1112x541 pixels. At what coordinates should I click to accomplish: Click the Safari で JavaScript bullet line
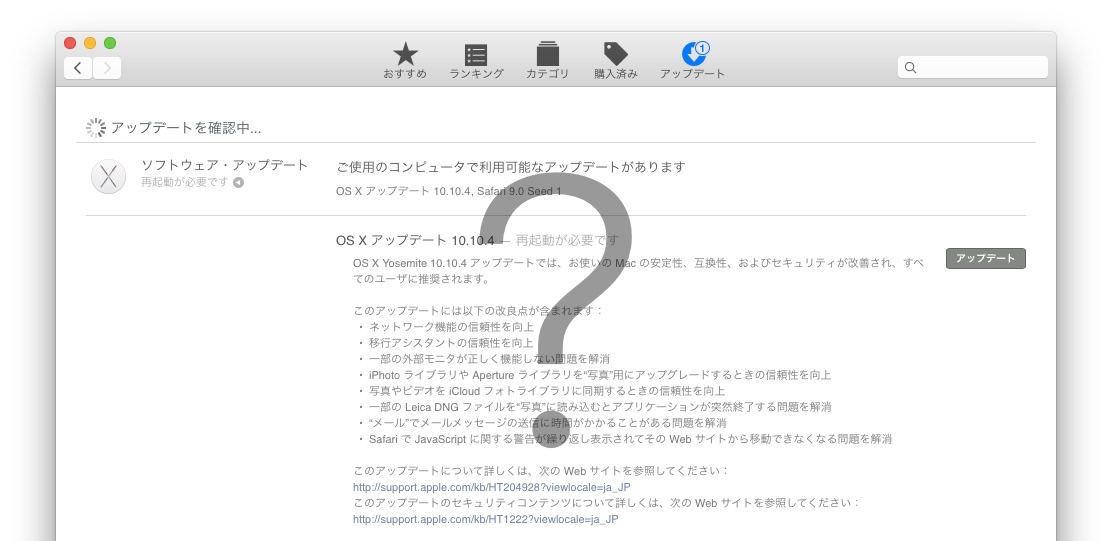[x=630, y=439]
